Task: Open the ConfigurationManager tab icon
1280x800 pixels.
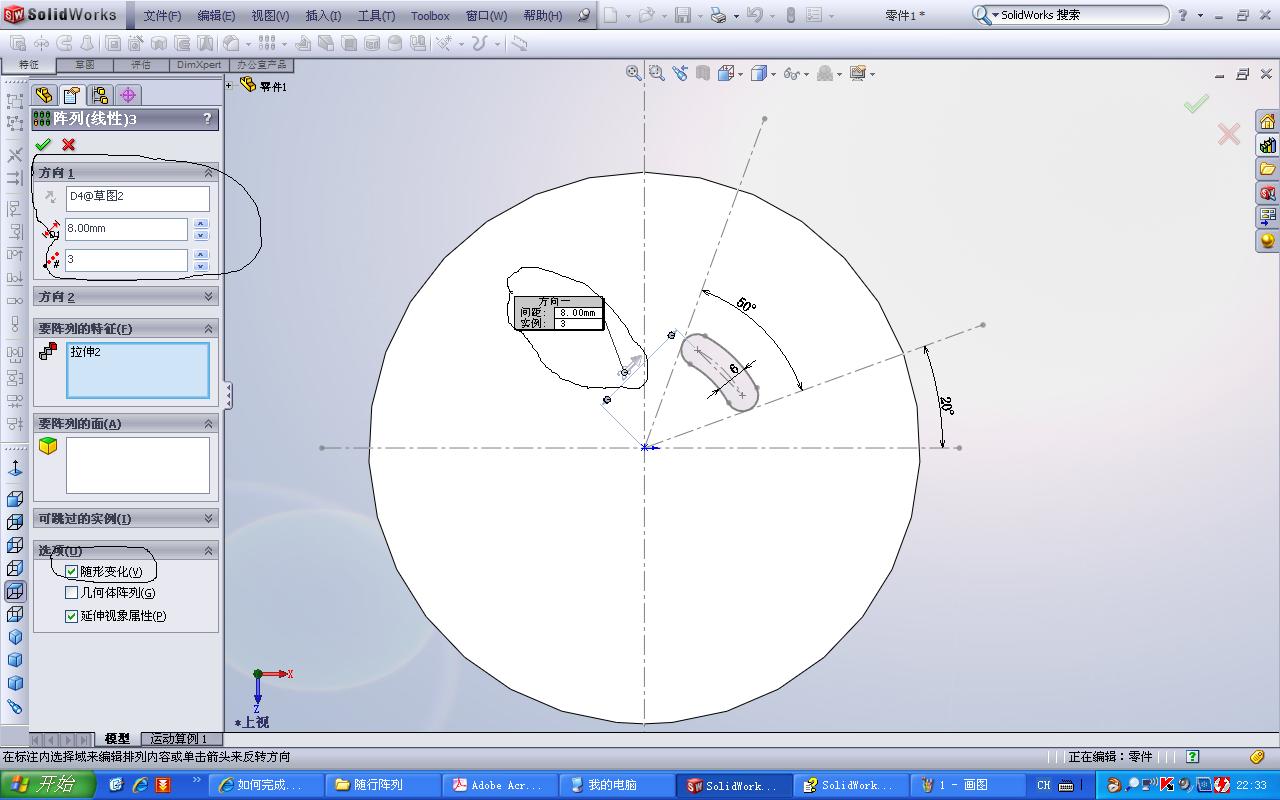Action: [99, 95]
